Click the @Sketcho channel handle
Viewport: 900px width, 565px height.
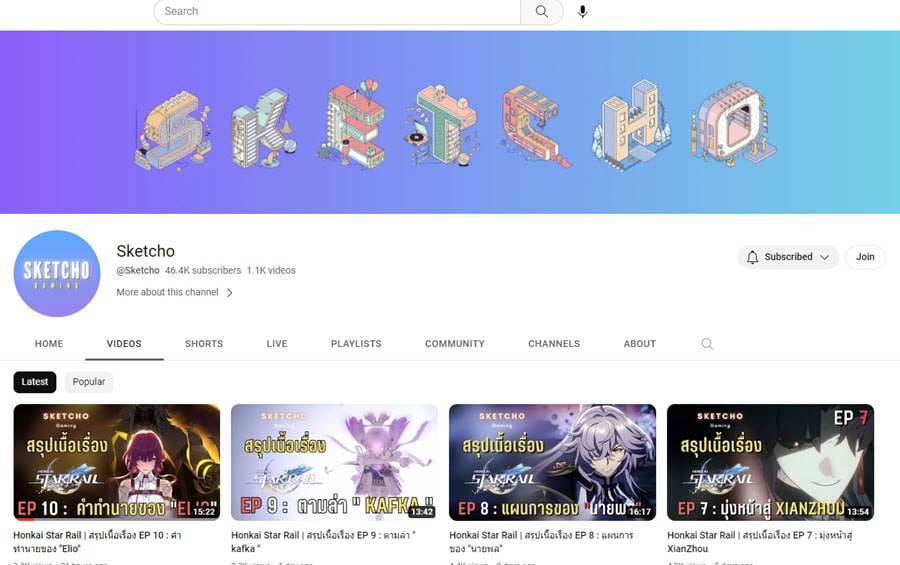138,270
